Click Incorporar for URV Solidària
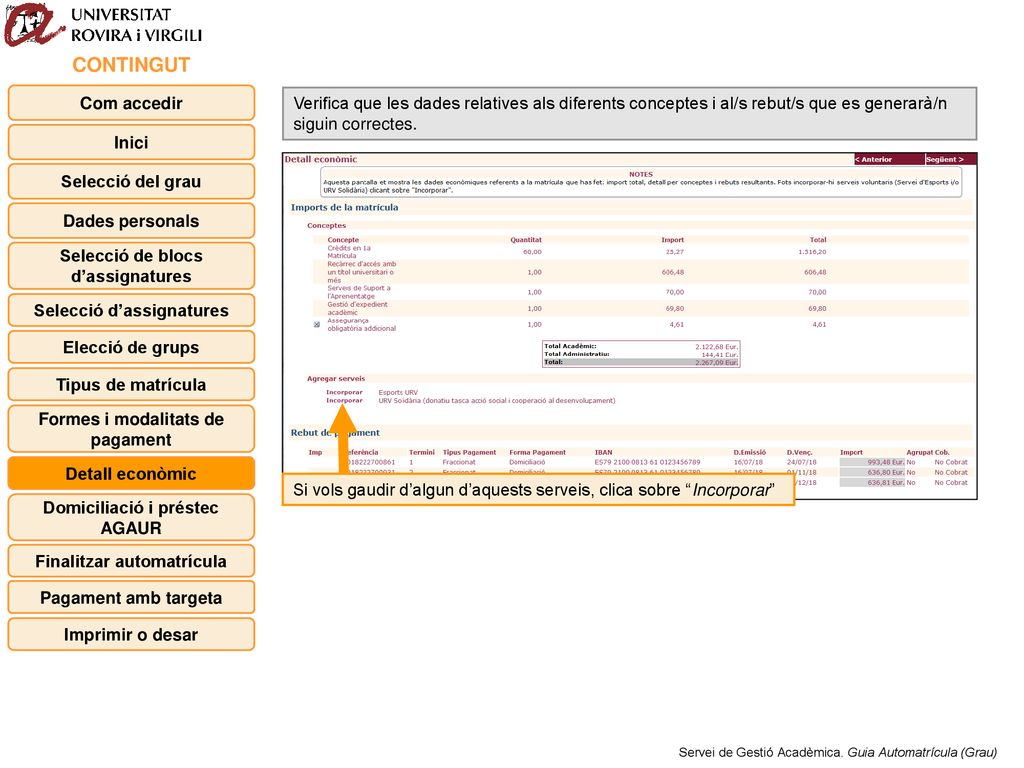The image size is (1024, 768). [344, 400]
